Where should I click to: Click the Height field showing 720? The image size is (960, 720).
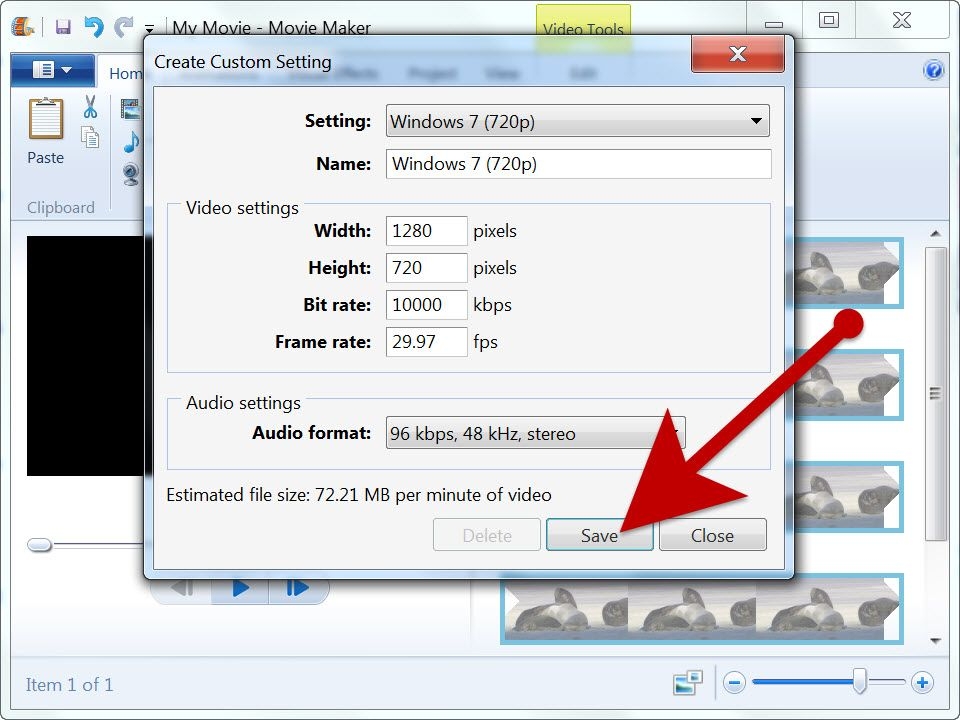tap(427, 268)
